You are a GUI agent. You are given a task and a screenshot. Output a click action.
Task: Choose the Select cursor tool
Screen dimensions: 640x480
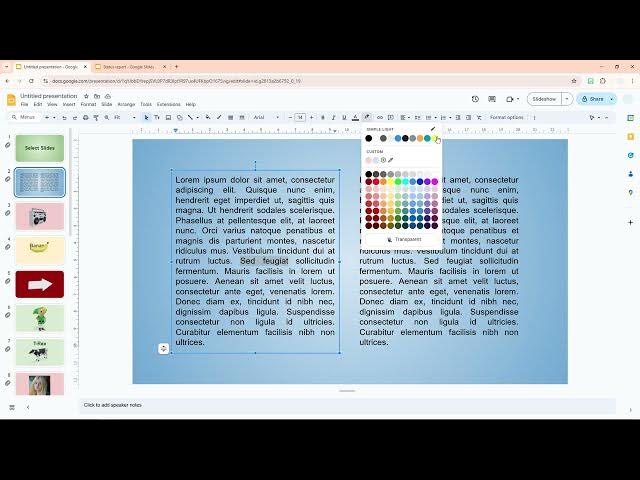[146, 118]
